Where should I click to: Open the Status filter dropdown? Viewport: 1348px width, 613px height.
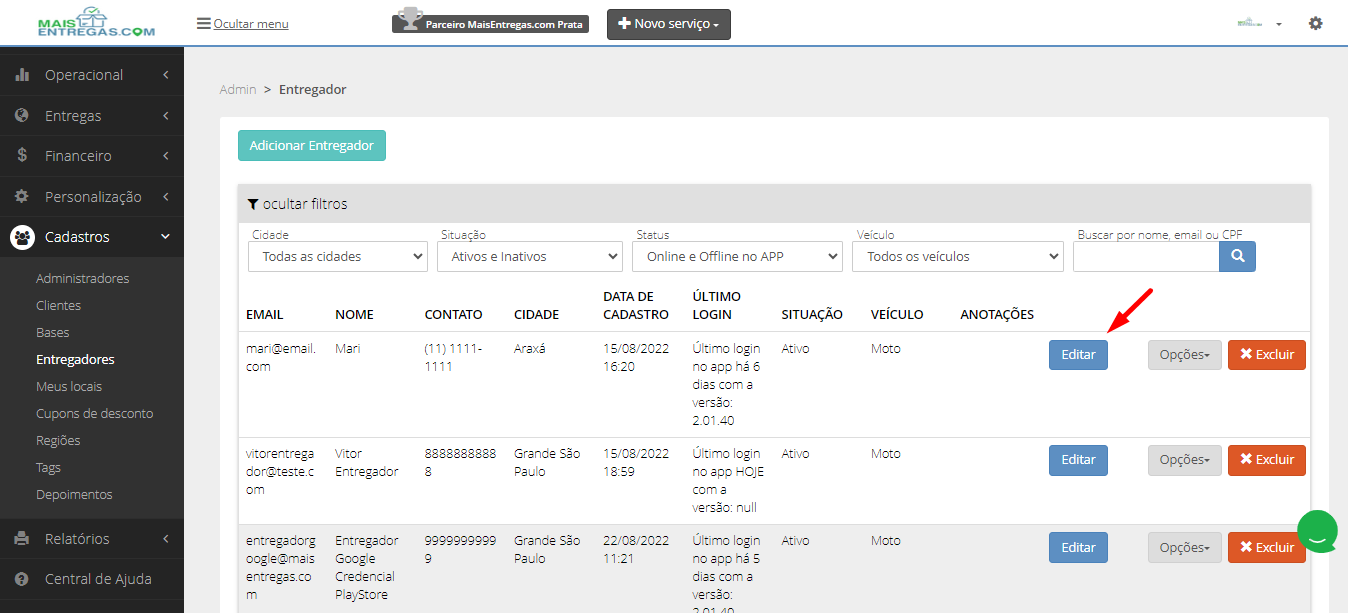point(737,257)
